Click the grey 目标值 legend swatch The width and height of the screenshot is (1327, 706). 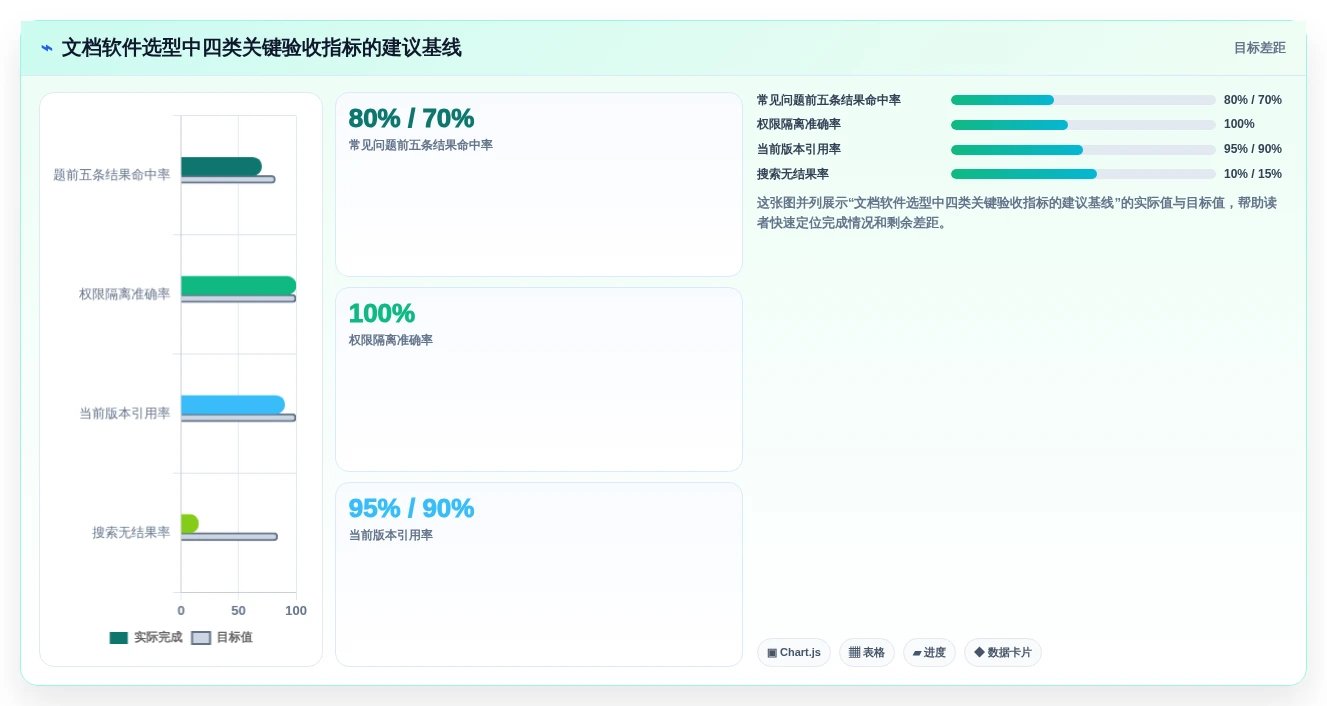(201, 638)
